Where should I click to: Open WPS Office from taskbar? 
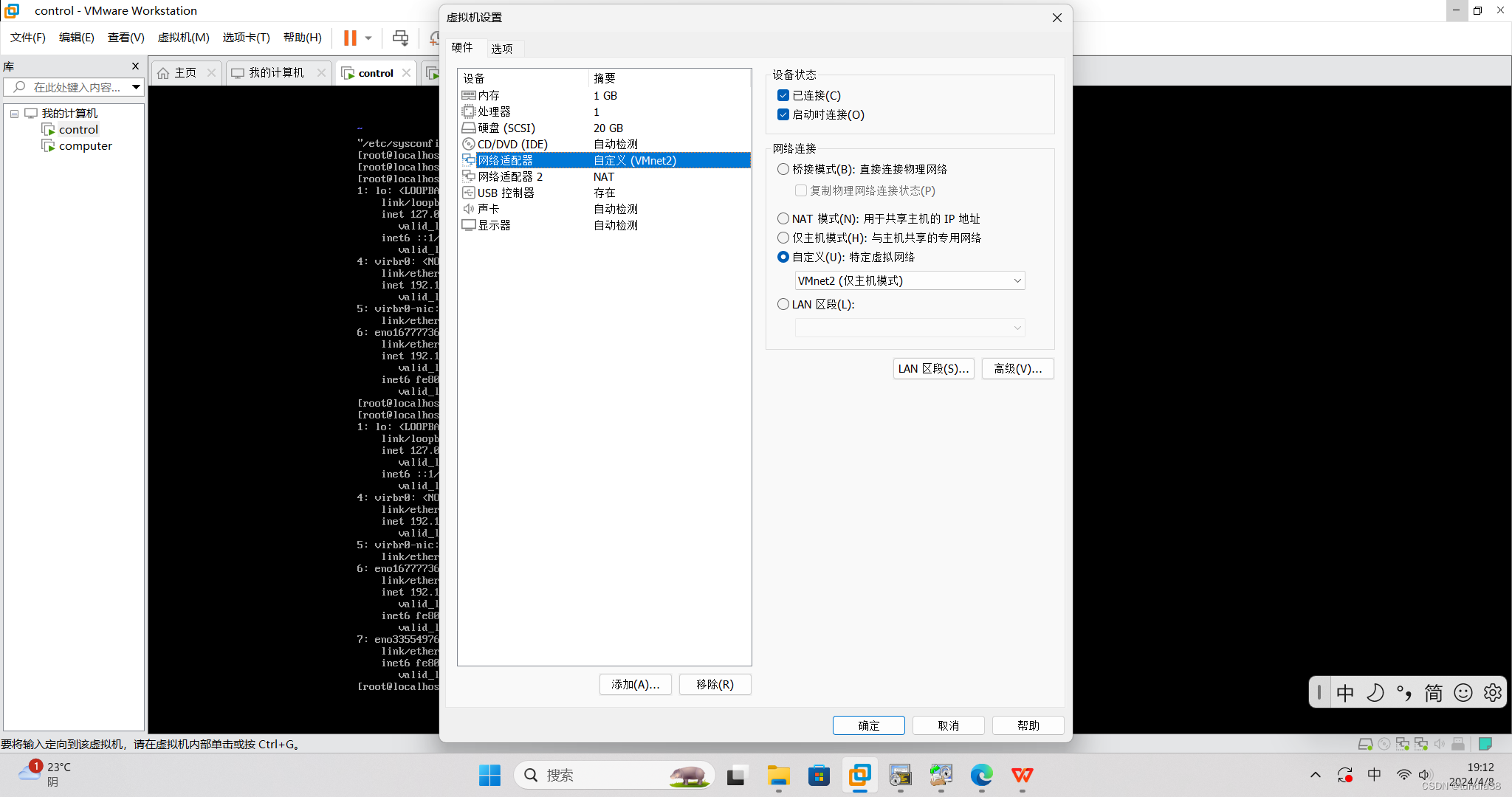point(1022,775)
